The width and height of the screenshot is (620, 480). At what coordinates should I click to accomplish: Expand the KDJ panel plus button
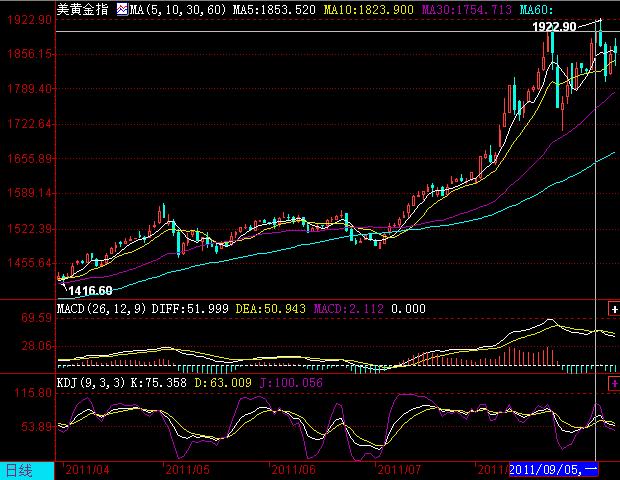(x=614, y=383)
